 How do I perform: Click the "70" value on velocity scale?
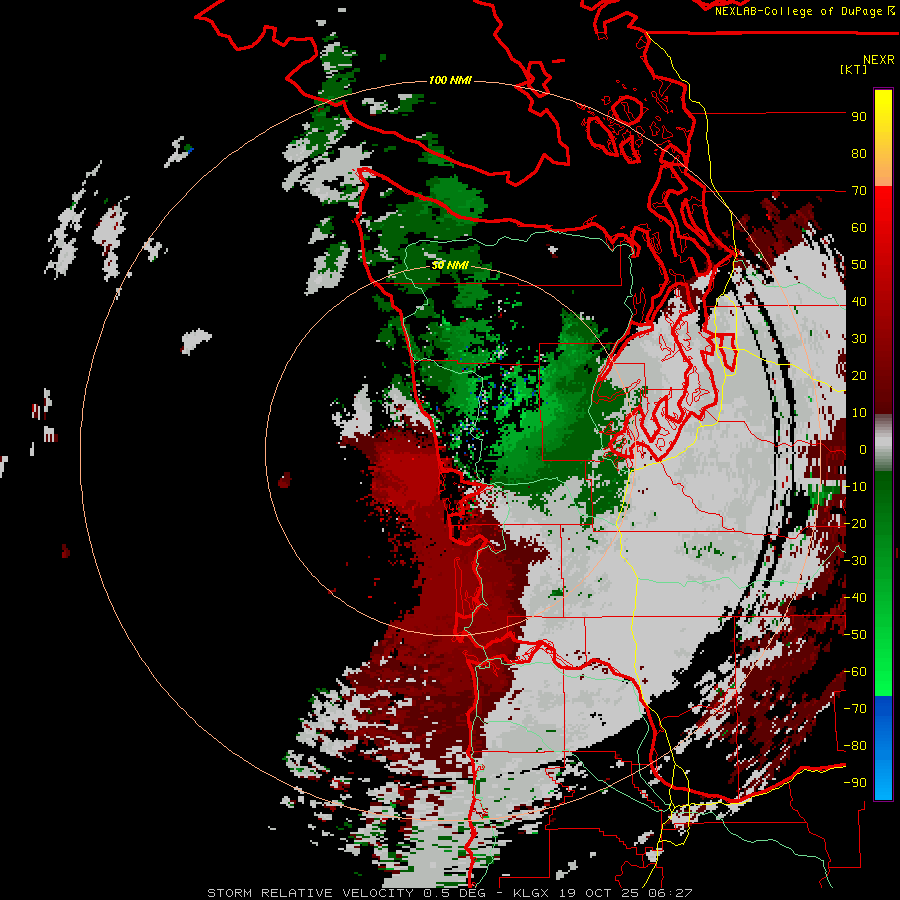[x=859, y=191]
